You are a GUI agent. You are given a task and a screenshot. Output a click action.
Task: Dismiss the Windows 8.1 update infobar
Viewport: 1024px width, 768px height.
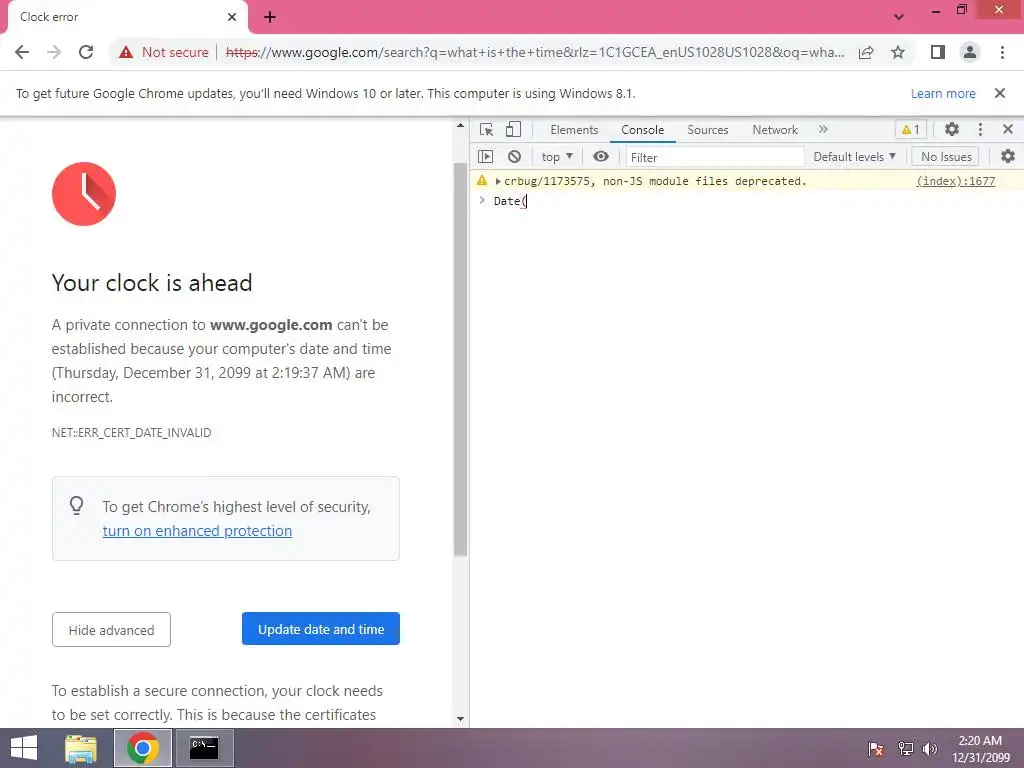[x=1000, y=93]
